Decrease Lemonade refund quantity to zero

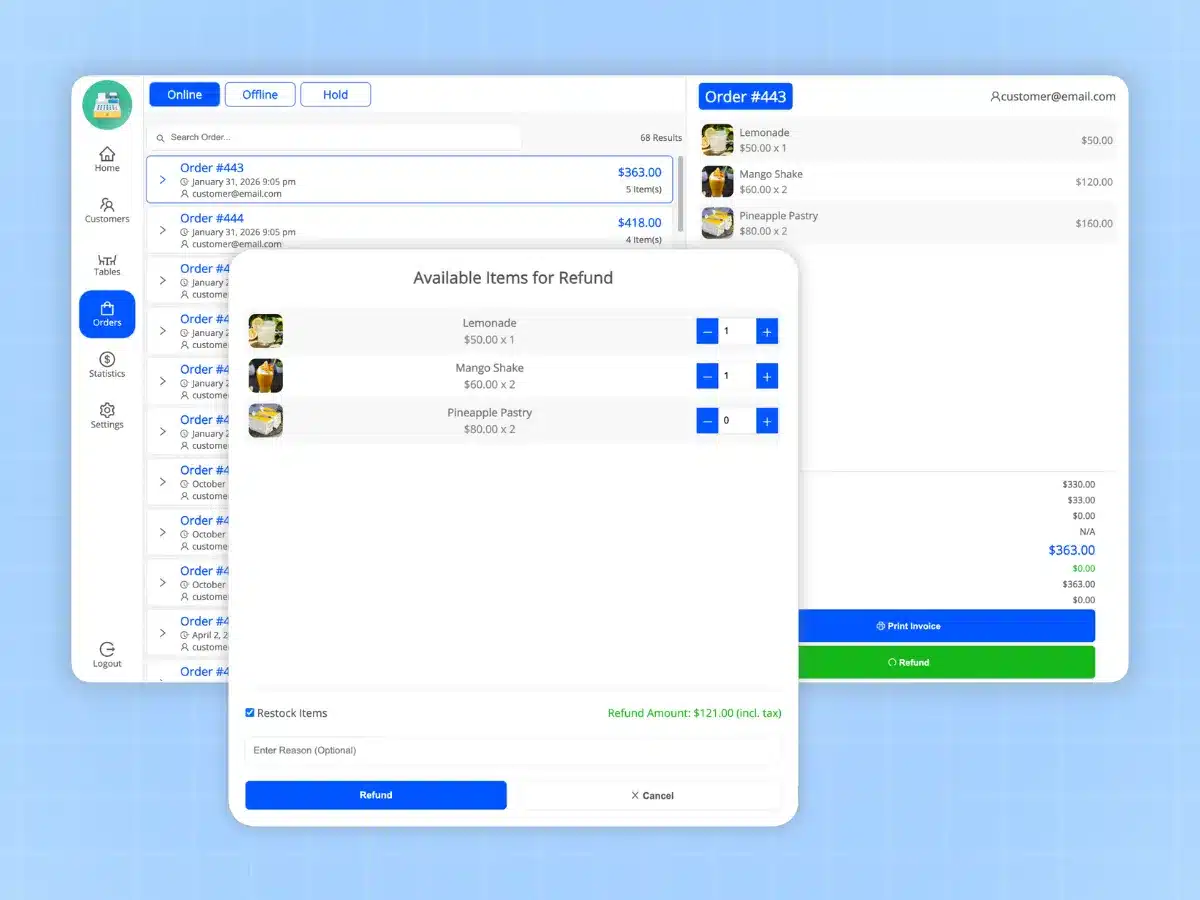pyautogui.click(x=707, y=330)
